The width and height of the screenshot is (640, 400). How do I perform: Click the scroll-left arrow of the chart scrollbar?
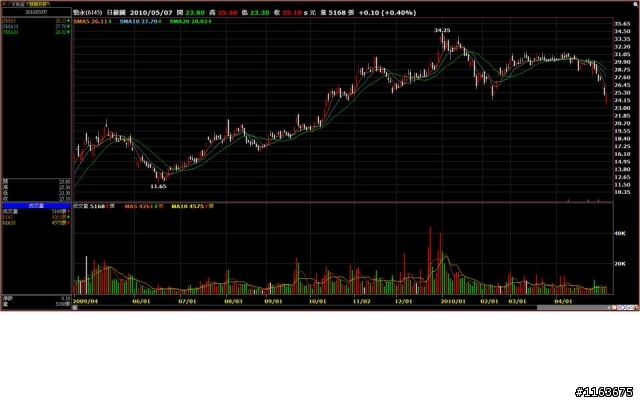click(75, 307)
